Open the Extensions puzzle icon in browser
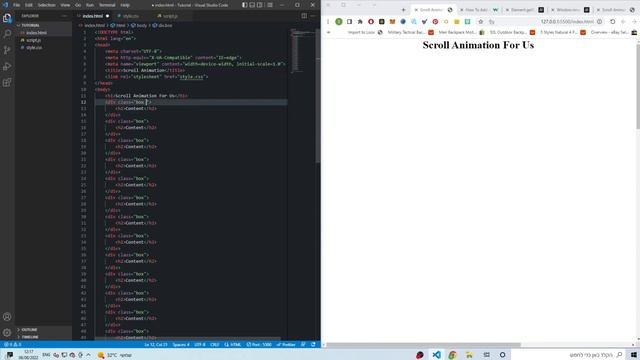Image resolution: width=640 pixels, height=360 pixels. tap(360, 21)
